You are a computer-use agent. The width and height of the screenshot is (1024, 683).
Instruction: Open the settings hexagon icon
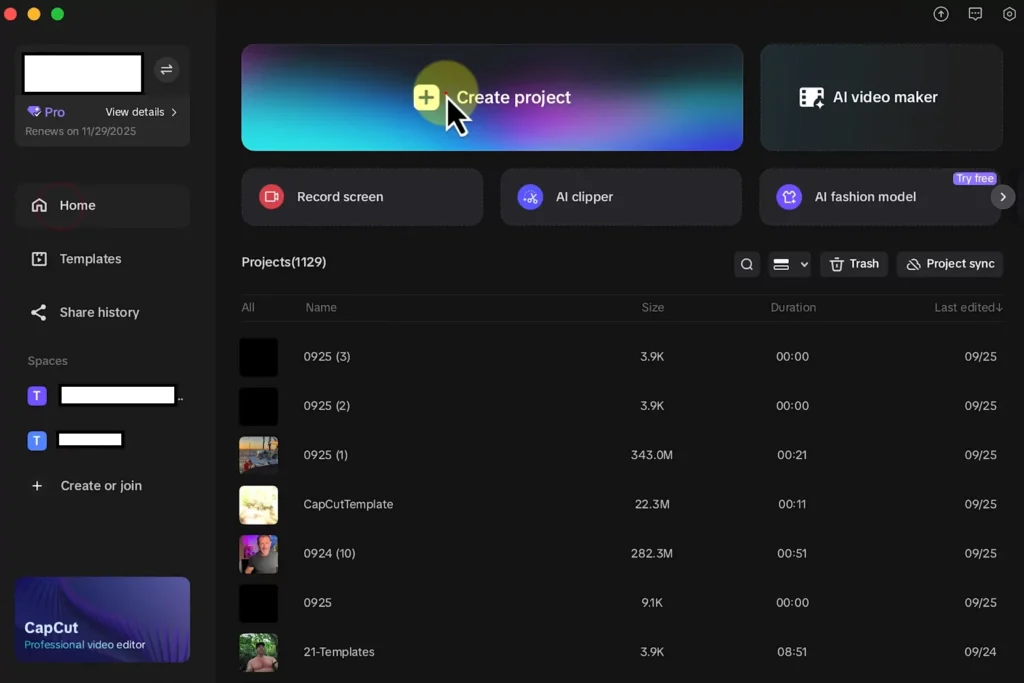1009,14
